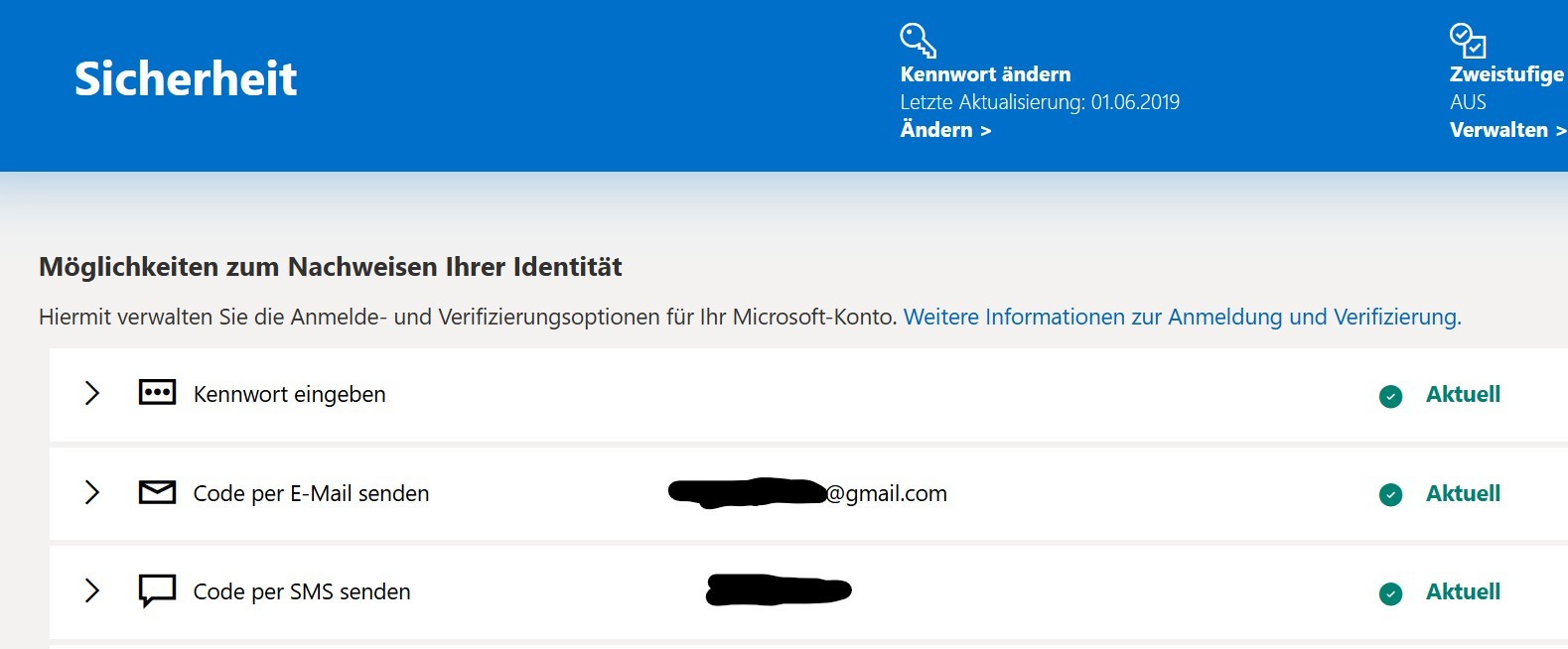This screenshot has height=649, width=1568.
Task: Expand the Kennwort eingeben row chevron
Action: pos(92,393)
